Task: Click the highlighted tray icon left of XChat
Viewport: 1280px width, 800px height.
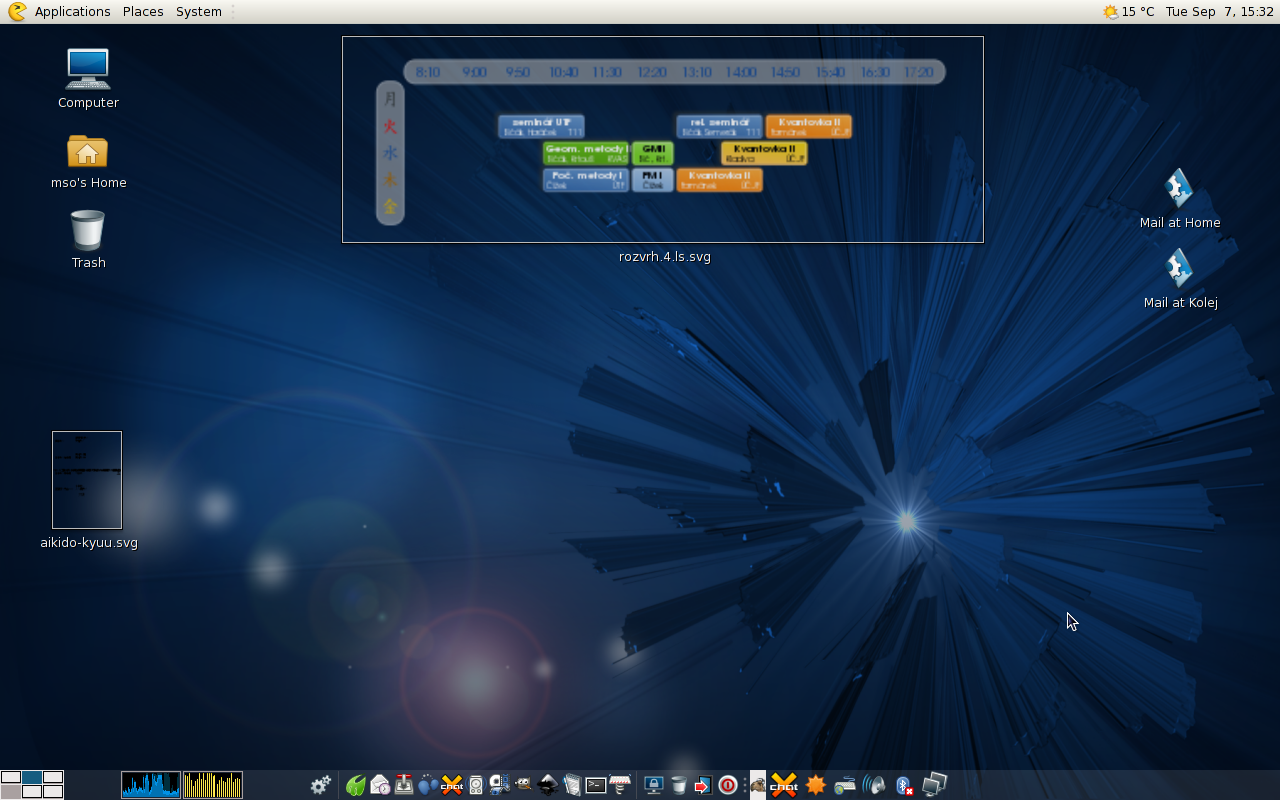Action: pyautogui.click(x=758, y=785)
